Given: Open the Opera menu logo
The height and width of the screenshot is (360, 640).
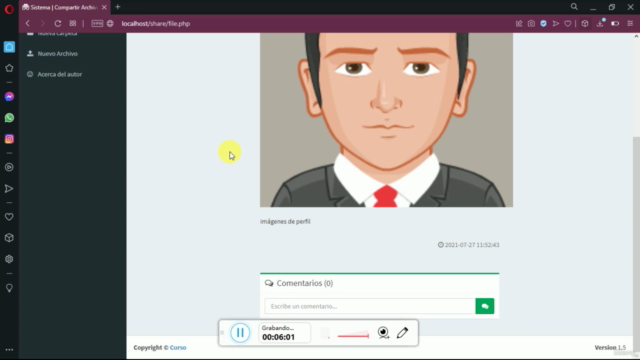Looking at the screenshot, I should pyautogui.click(x=9, y=9).
